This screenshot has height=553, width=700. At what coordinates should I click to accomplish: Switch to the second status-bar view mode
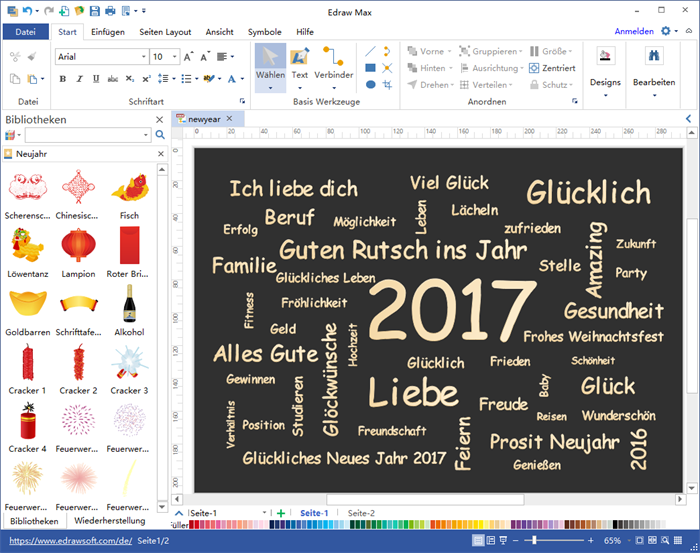coord(491,541)
